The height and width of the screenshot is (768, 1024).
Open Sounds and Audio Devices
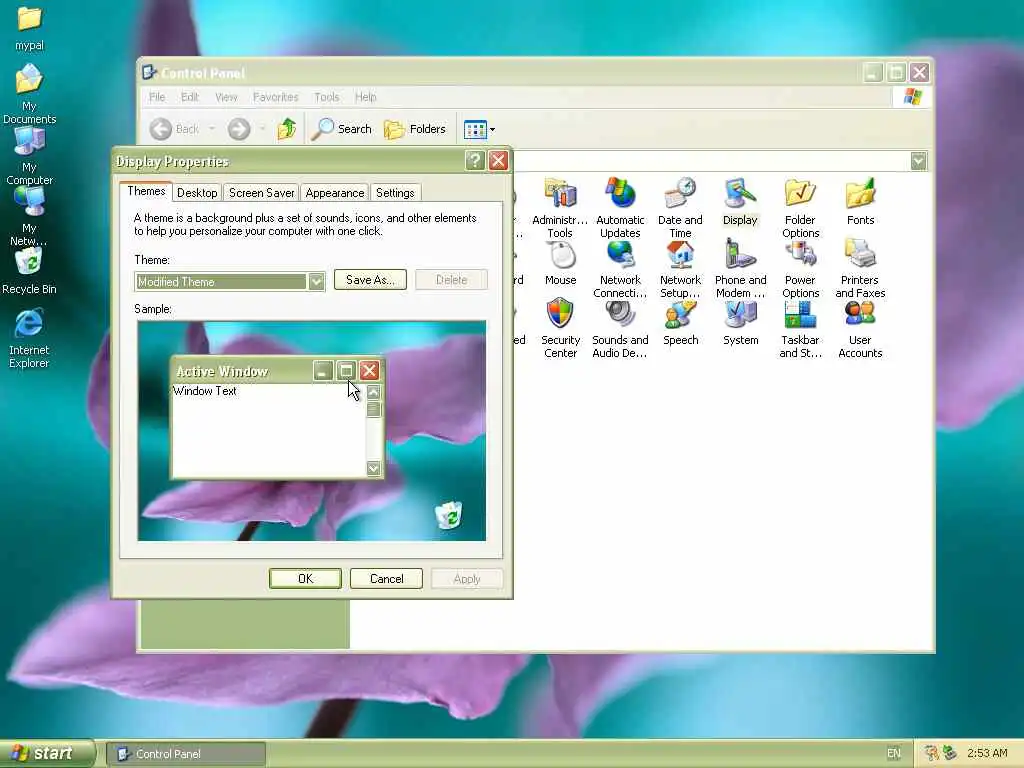coord(620,328)
